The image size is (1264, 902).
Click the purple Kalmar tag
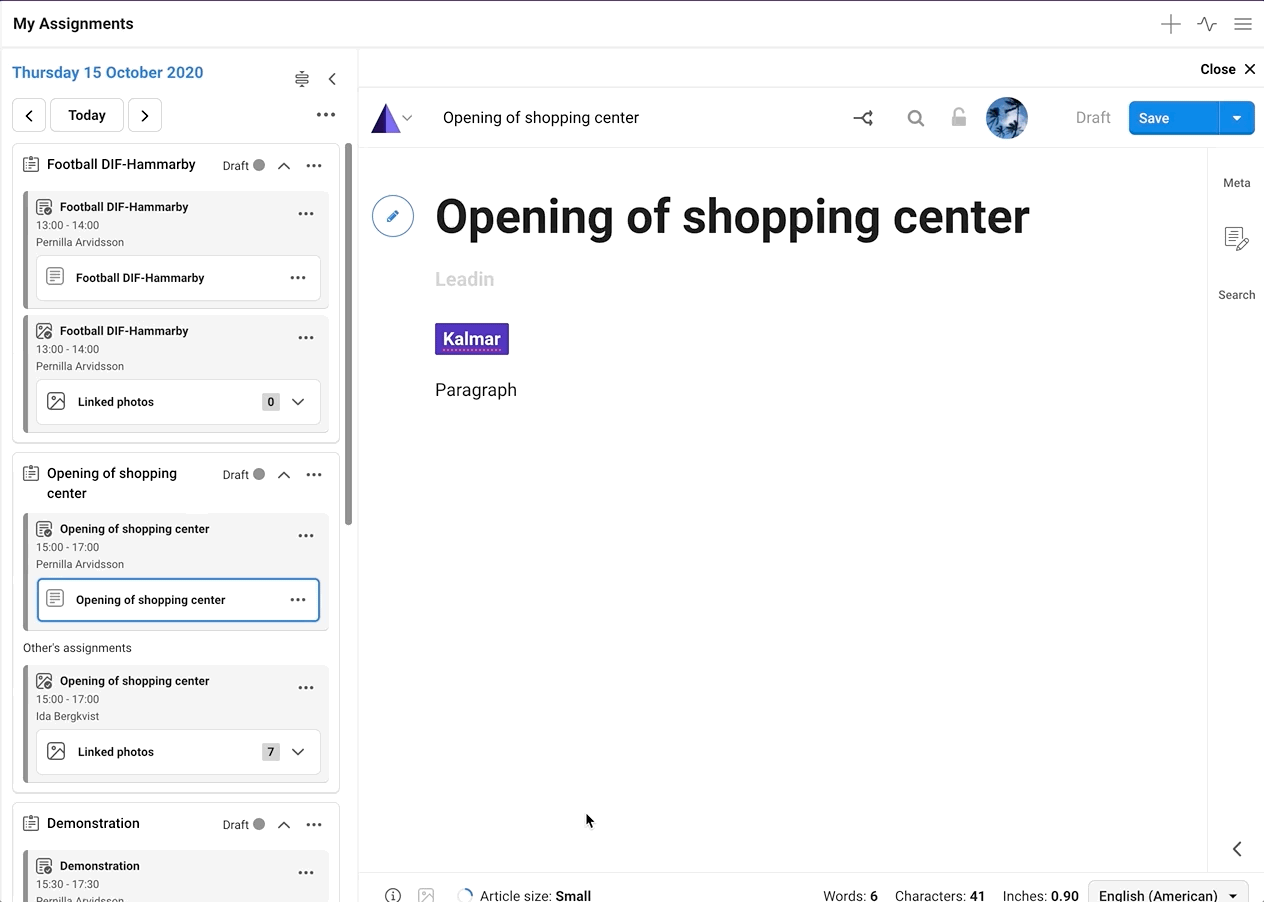(472, 339)
